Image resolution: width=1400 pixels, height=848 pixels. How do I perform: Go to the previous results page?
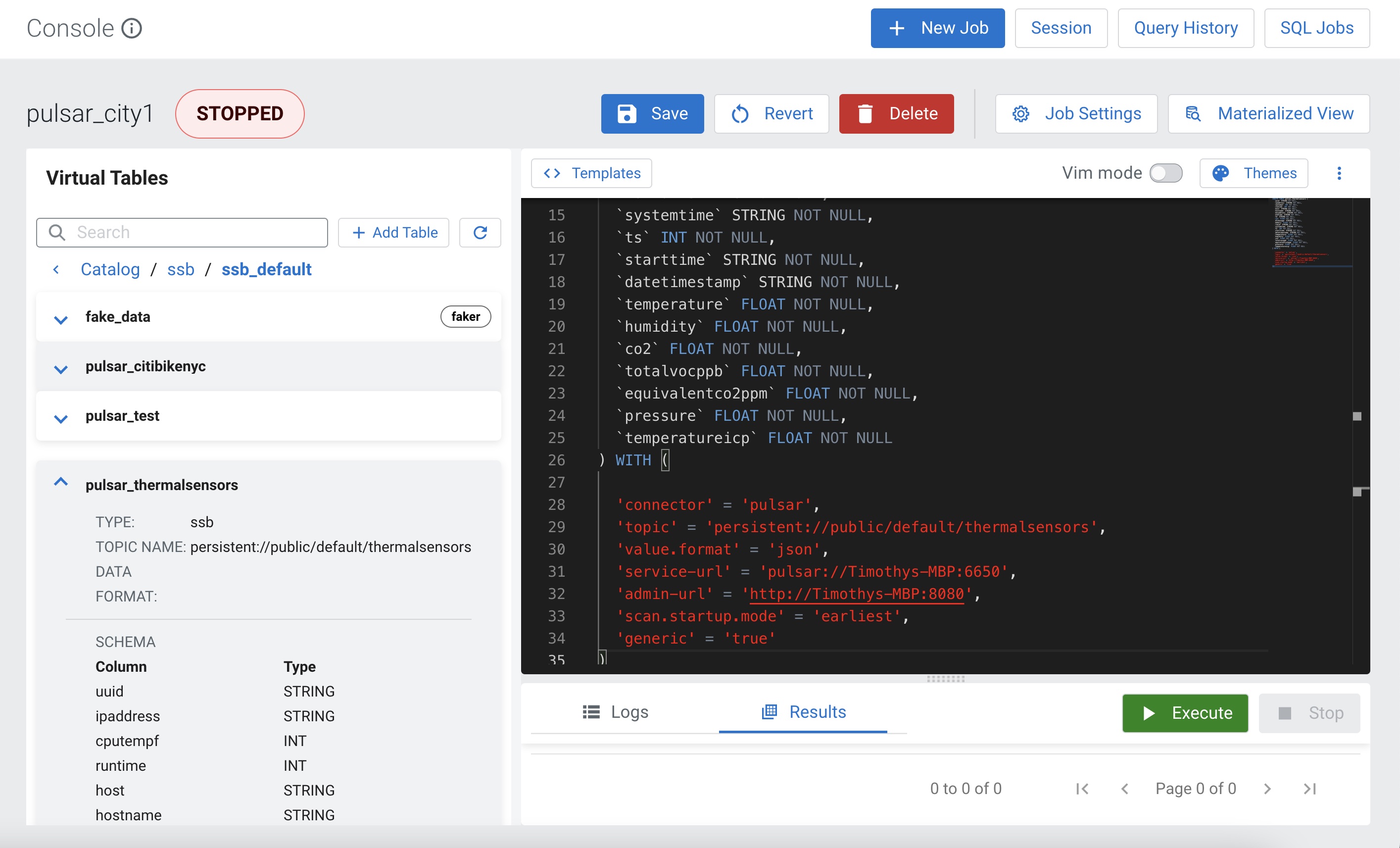pyautogui.click(x=1124, y=788)
